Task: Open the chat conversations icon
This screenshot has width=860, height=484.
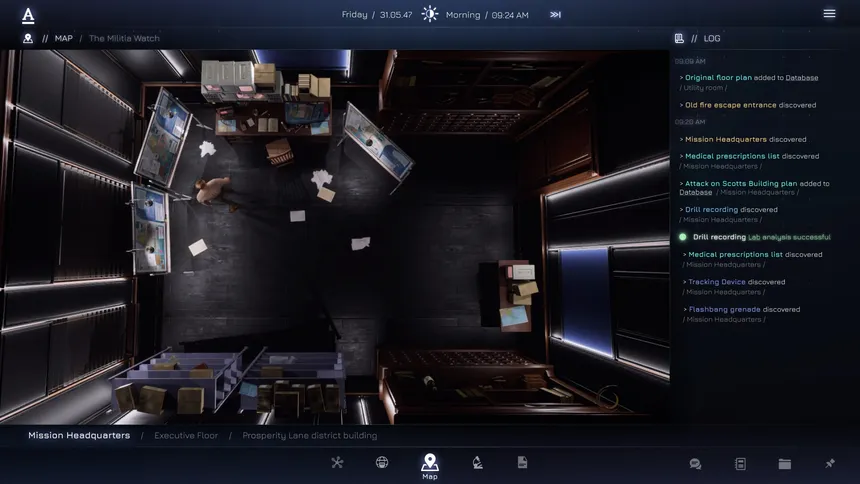Action: (x=695, y=464)
